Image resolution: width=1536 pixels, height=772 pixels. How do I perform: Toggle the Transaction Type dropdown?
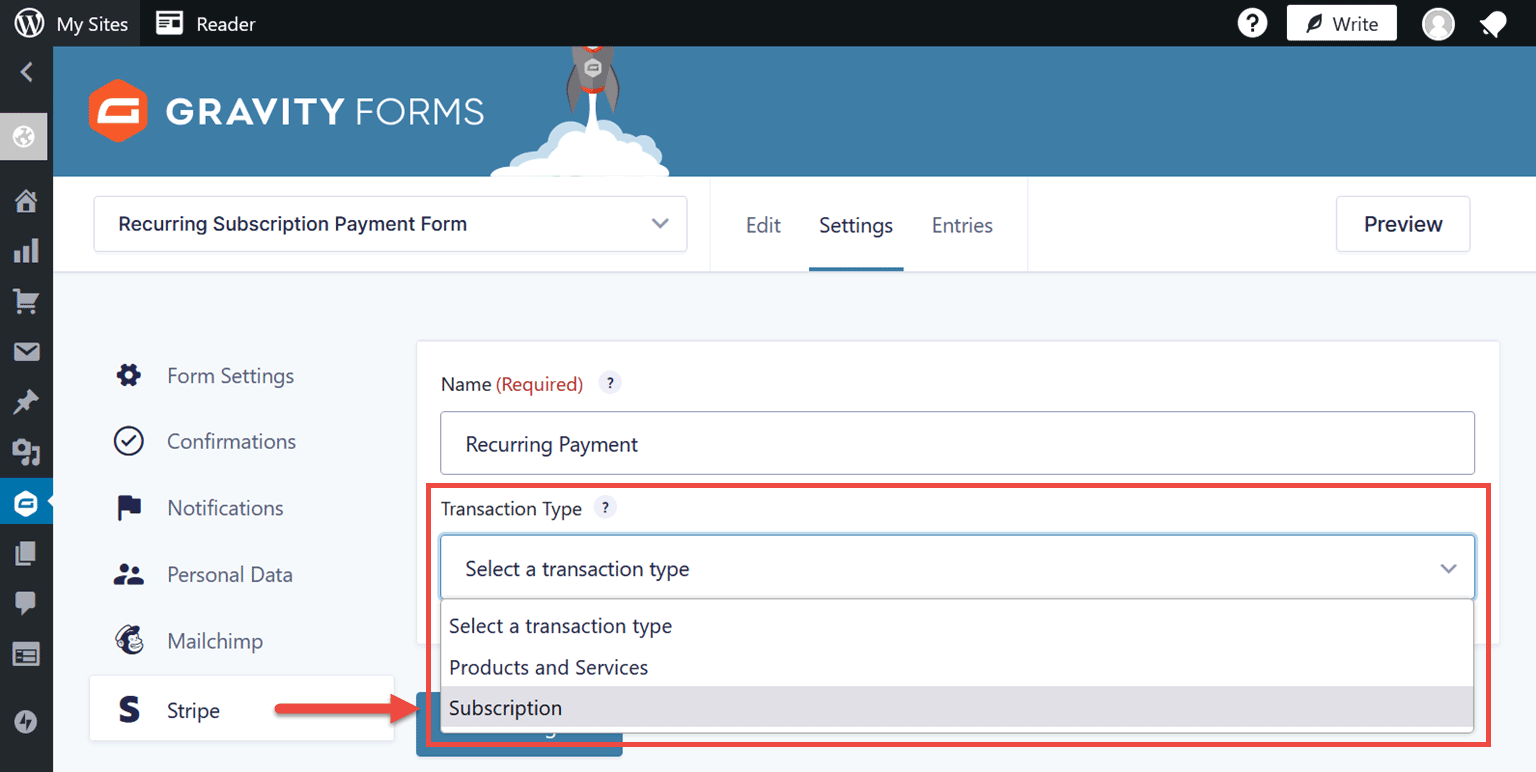[957, 568]
